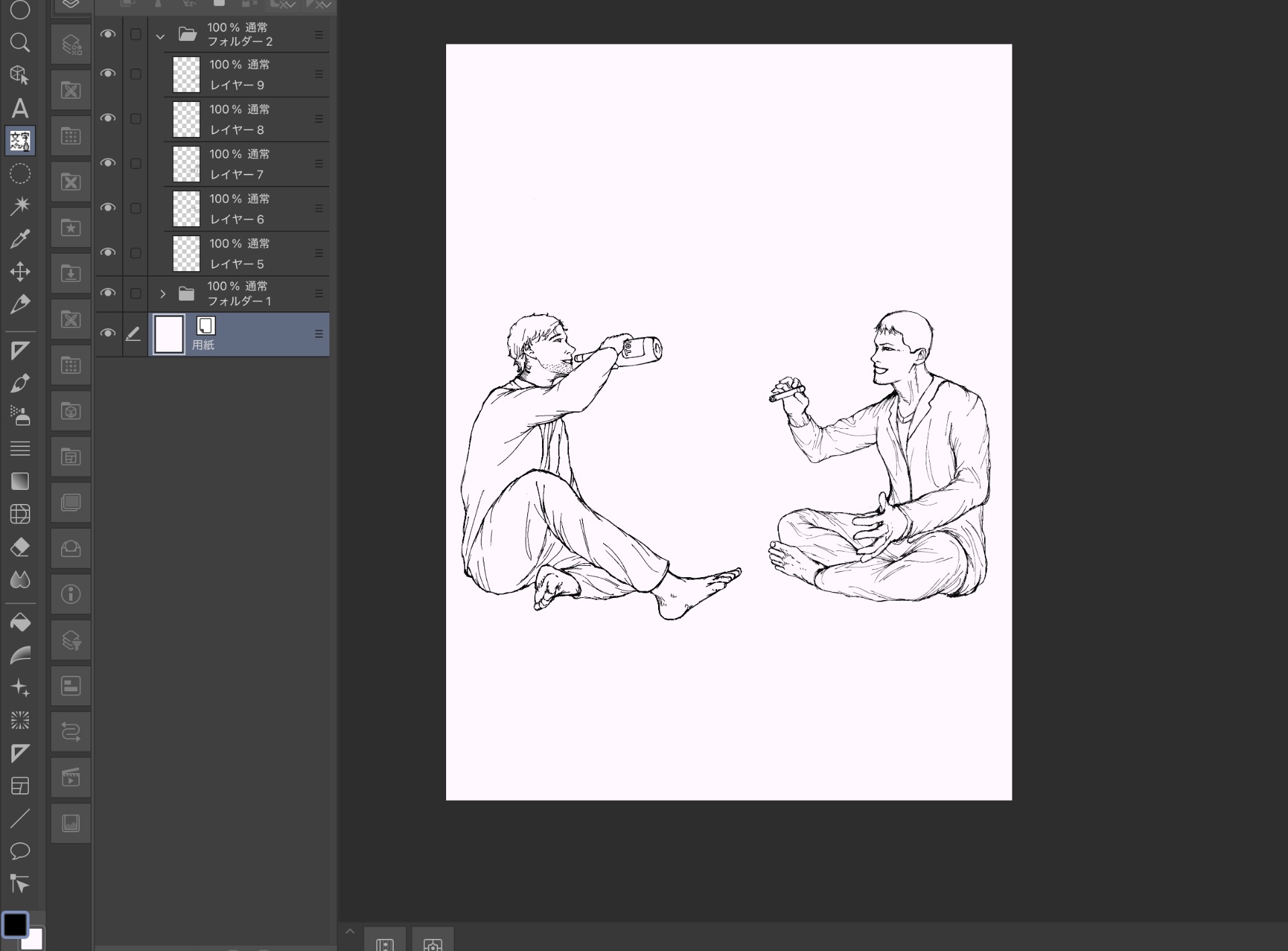Select the Move layer arrows tool

tap(20, 272)
